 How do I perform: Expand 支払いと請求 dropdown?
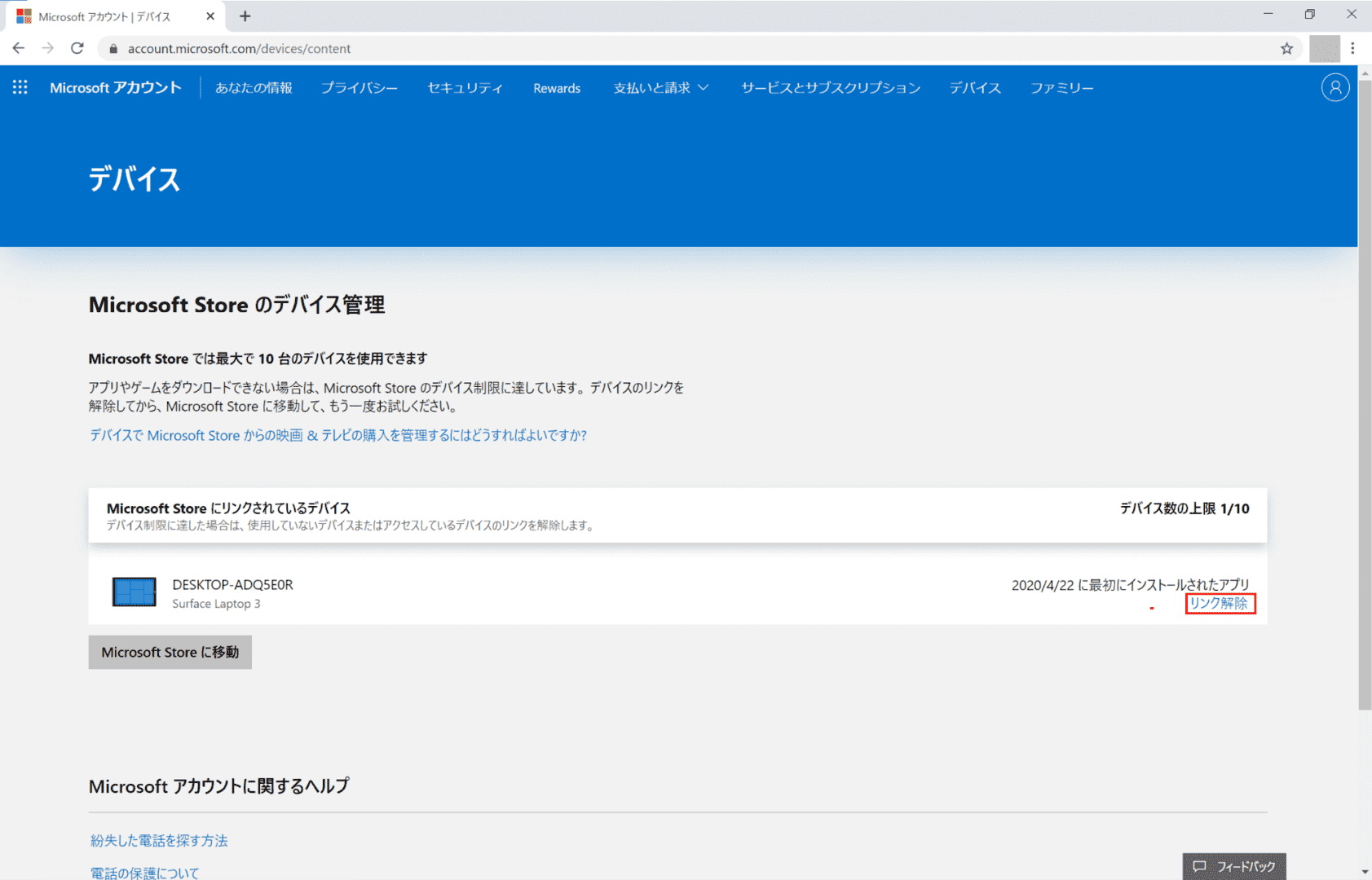click(x=661, y=88)
